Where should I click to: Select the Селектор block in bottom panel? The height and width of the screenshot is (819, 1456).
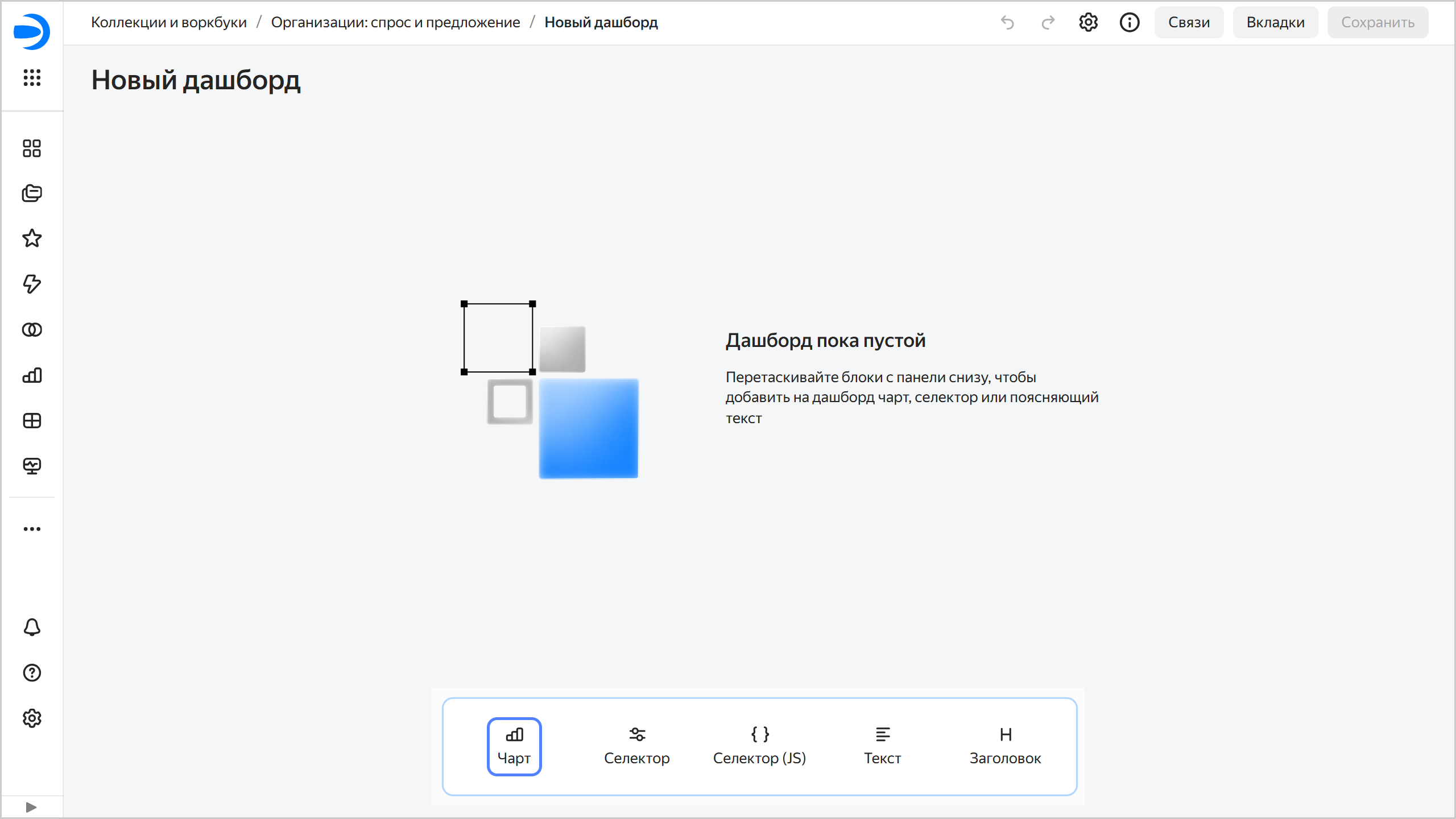tap(637, 746)
